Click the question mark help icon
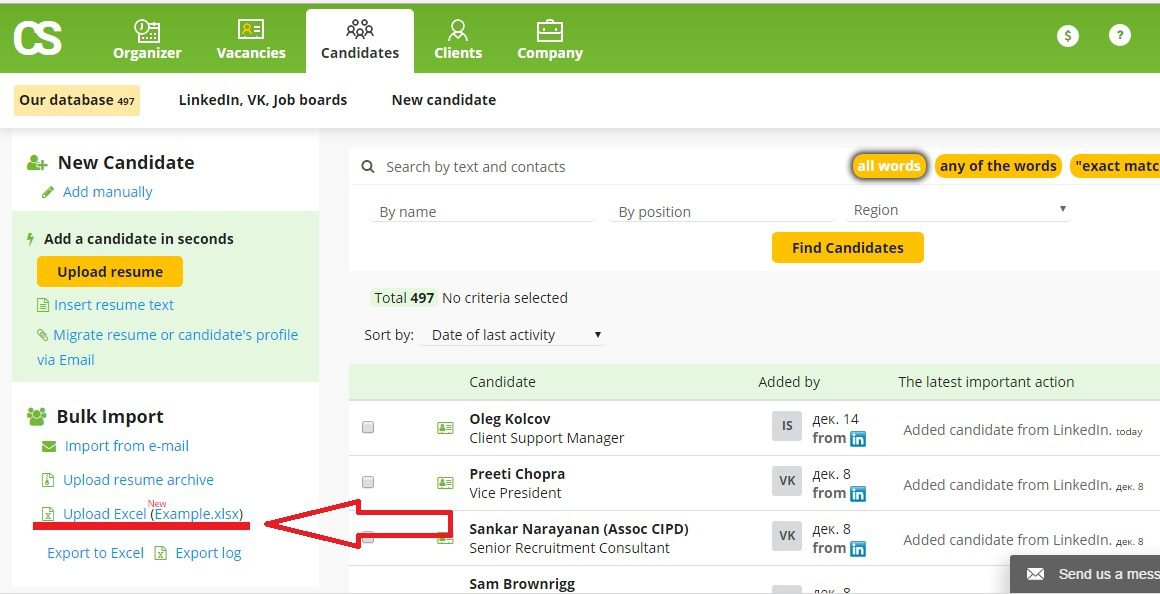This screenshot has width=1160, height=594. pos(1119,34)
